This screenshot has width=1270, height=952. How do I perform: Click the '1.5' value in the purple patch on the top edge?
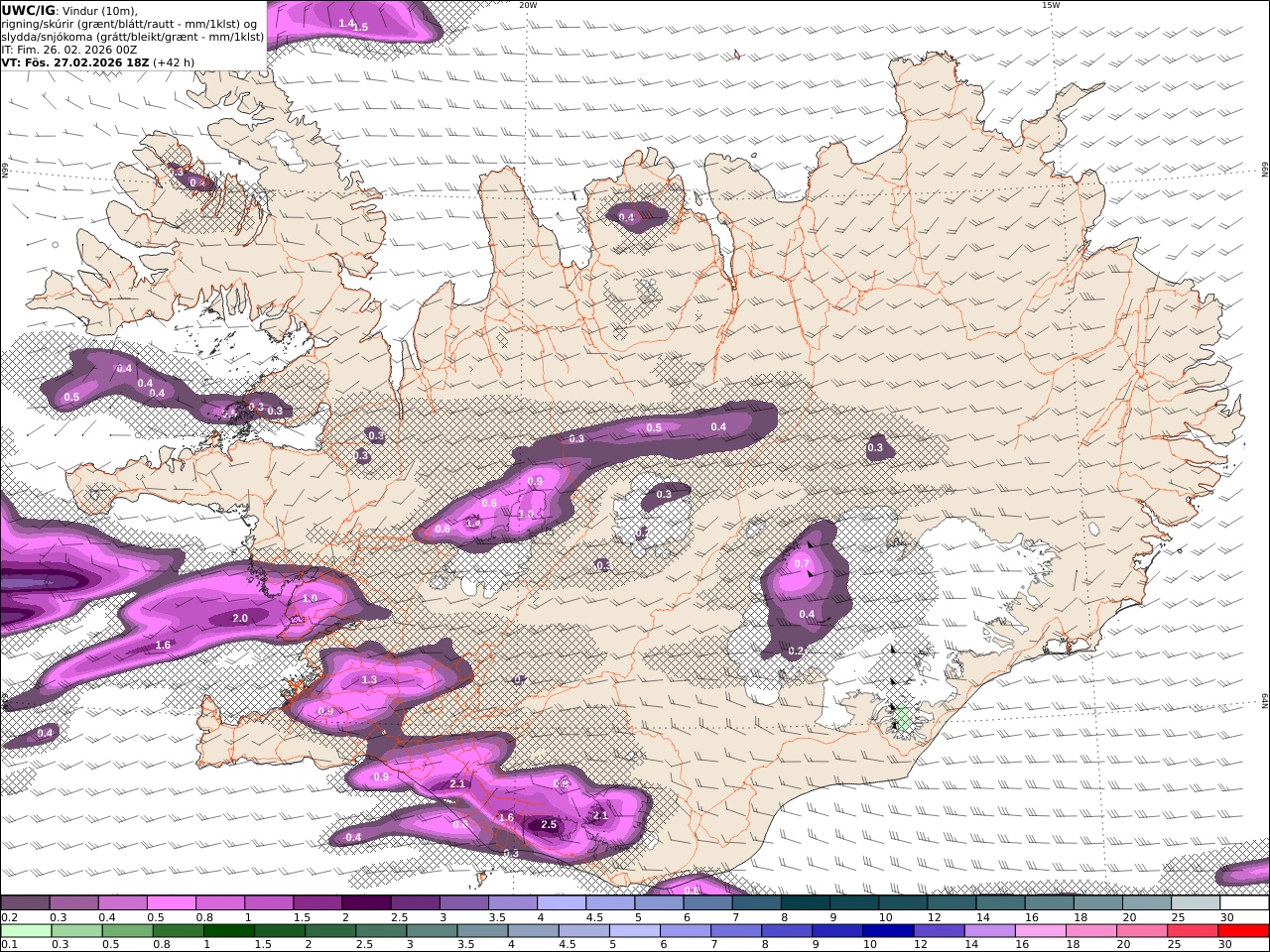(361, 27)
